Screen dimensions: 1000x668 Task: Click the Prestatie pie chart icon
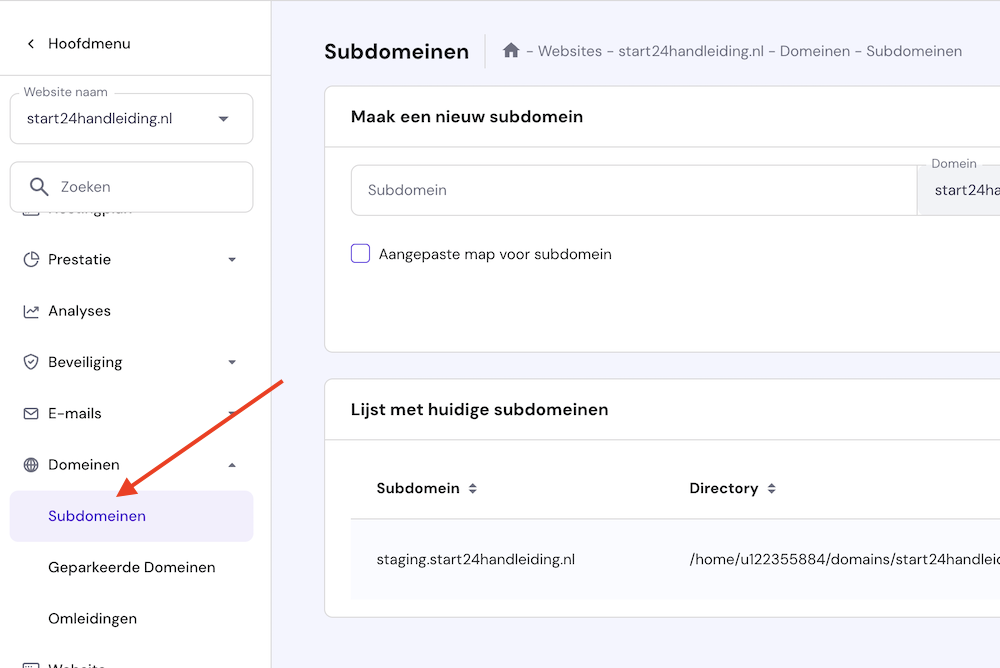[x=31, y=260]
